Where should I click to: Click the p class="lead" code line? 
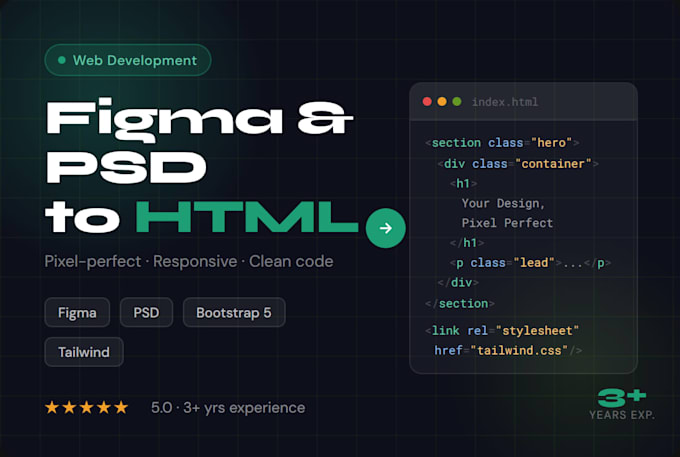click(530, 263)
